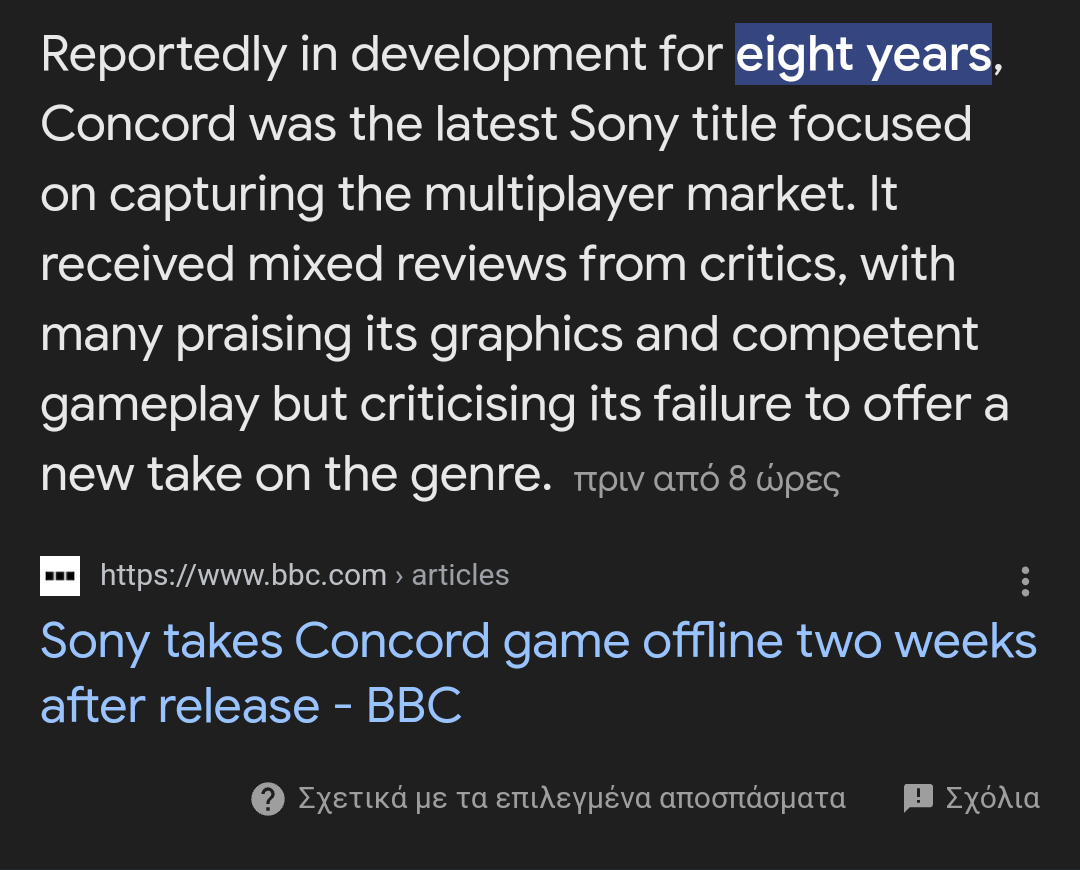Click the feedback speech bubble icon

918,798
